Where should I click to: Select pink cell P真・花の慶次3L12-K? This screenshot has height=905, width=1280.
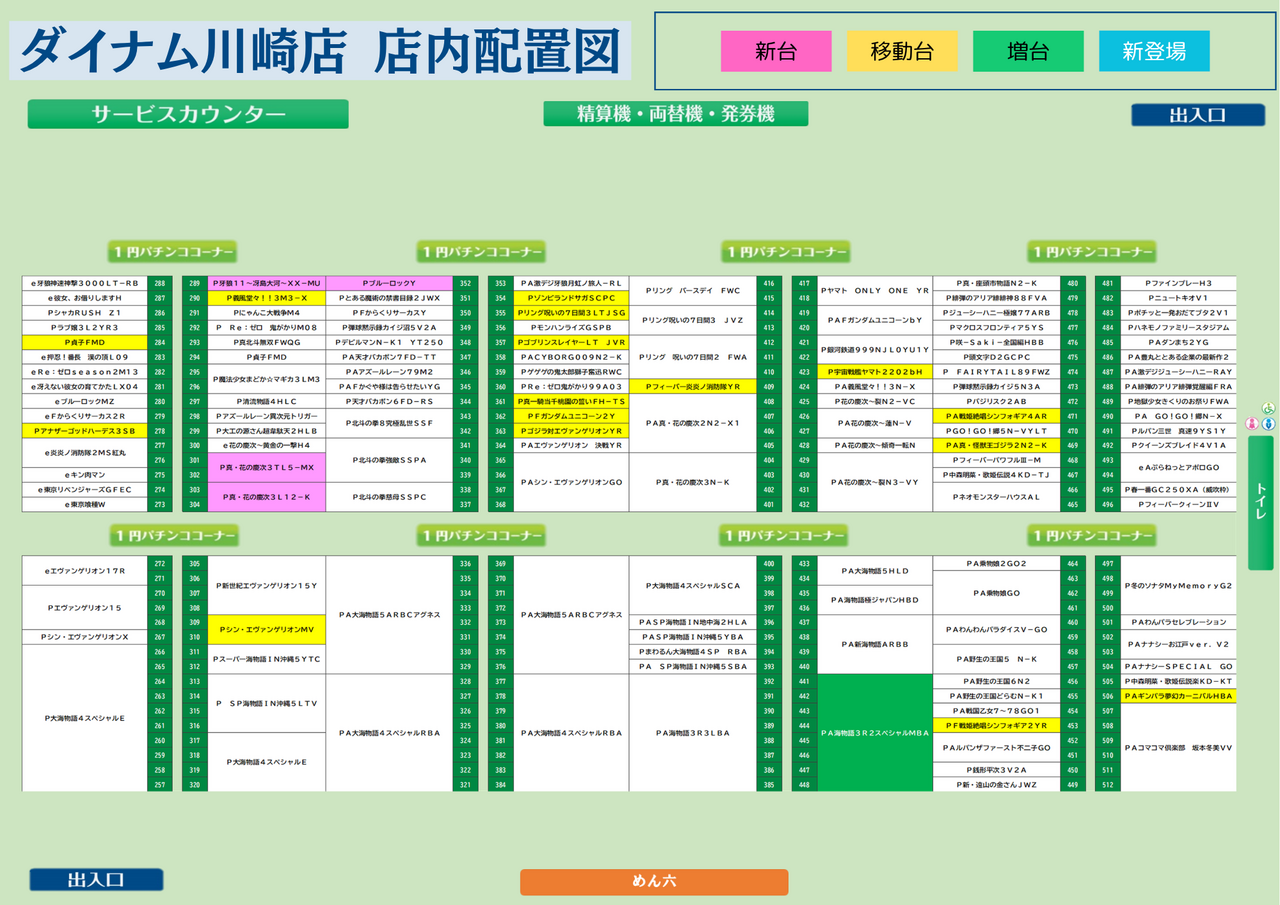click(266, 497)
